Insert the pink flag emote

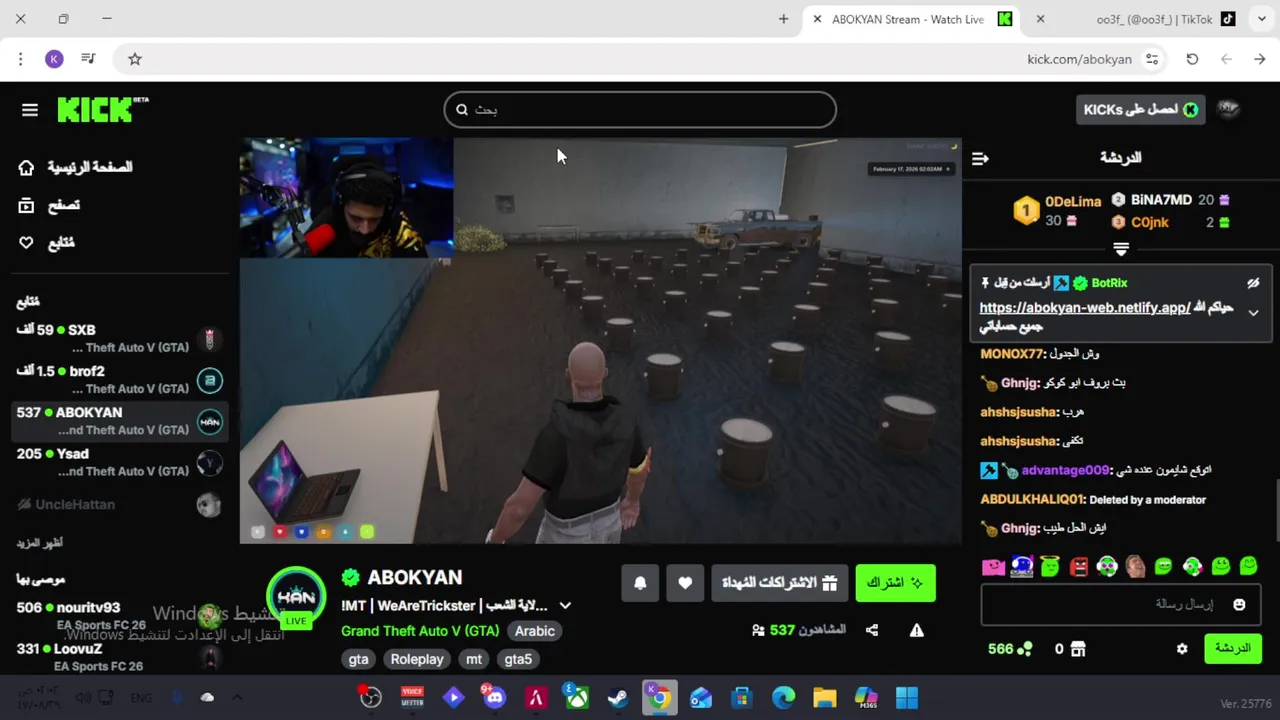point(993,567)
